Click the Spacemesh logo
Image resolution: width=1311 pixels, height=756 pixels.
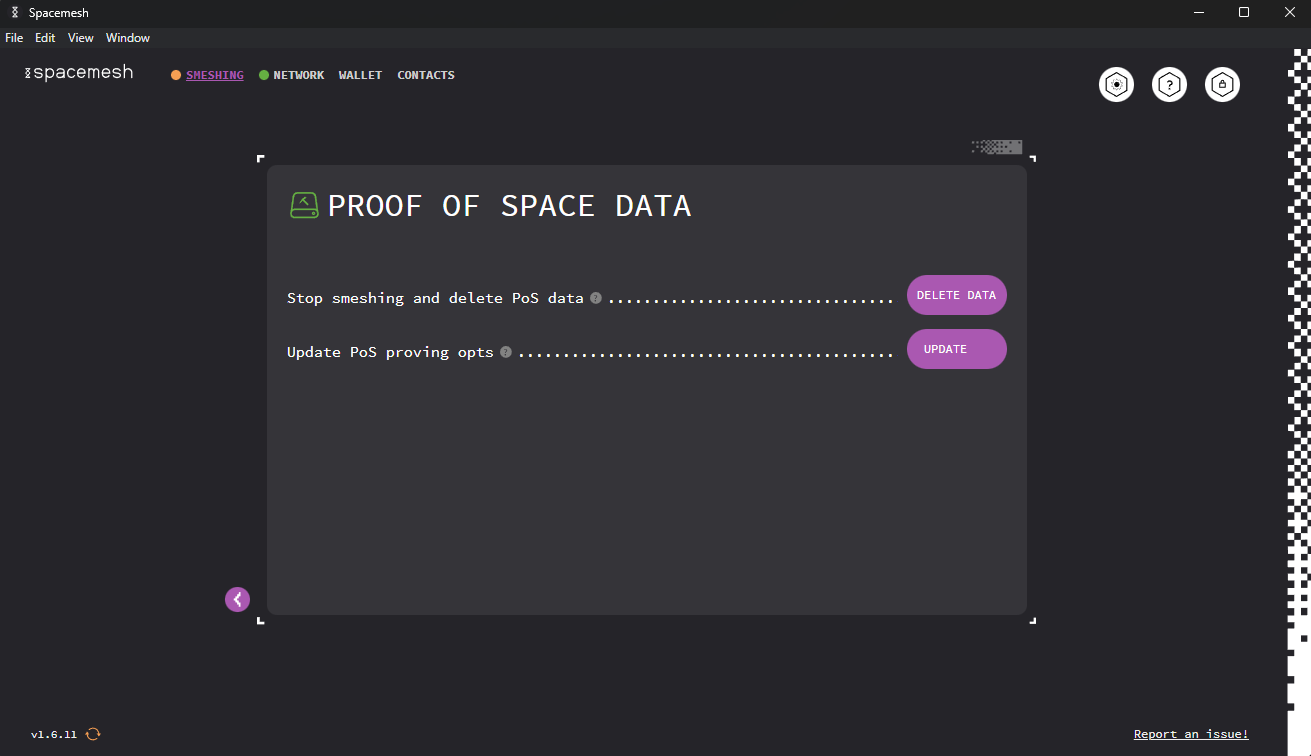pos(79,73)
